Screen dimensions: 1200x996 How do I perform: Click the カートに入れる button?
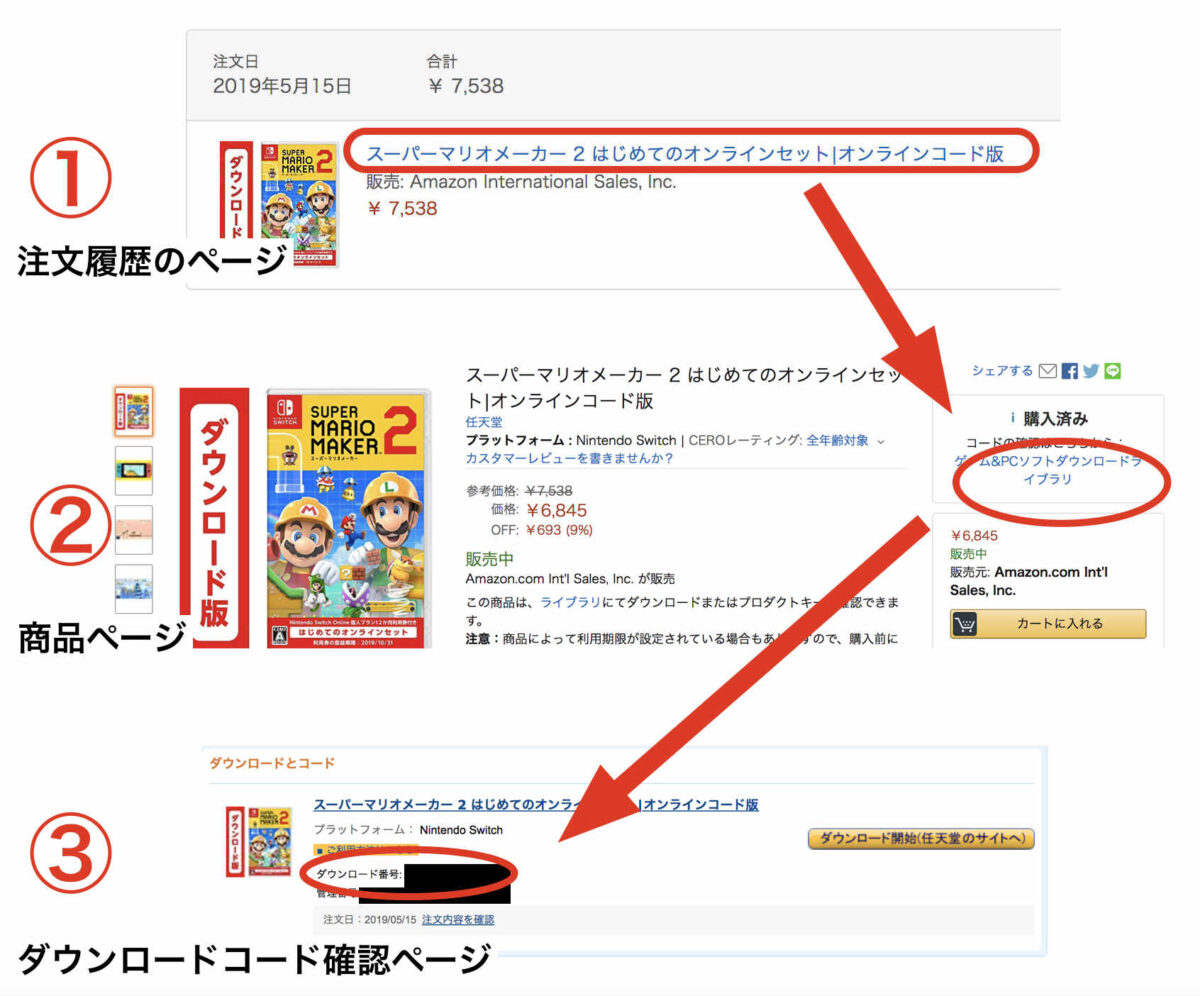[1048, 624]
